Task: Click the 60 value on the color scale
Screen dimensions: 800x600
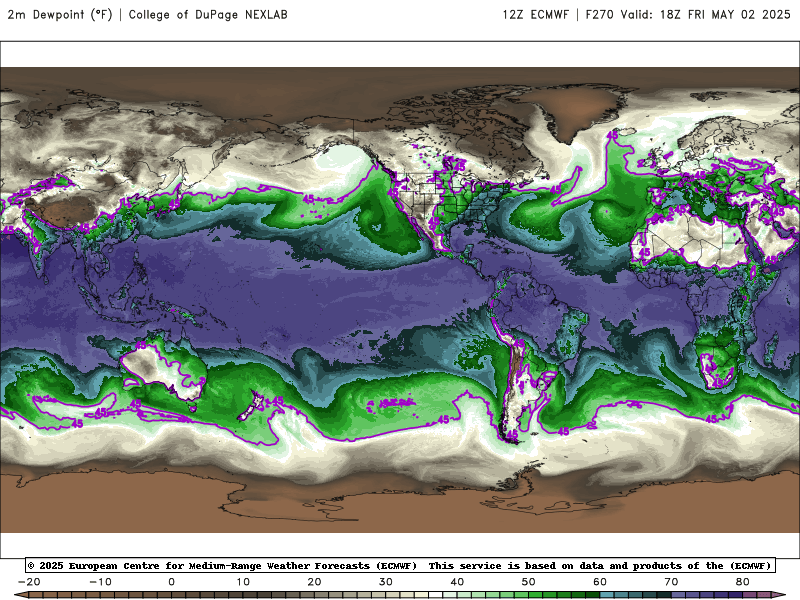Action: click(x=600, y=582)
